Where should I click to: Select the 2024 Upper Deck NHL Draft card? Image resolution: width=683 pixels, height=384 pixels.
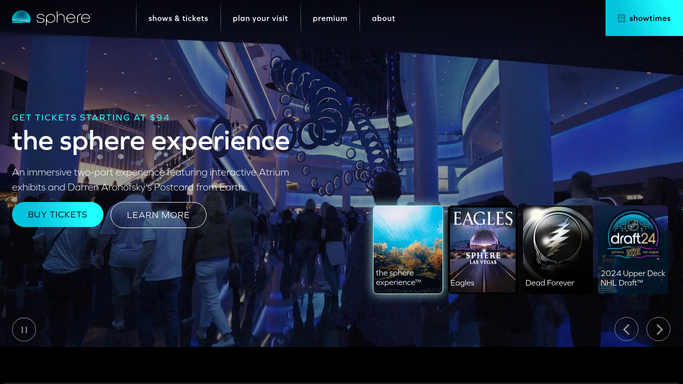pyautogui.click(x=633, y=249)
